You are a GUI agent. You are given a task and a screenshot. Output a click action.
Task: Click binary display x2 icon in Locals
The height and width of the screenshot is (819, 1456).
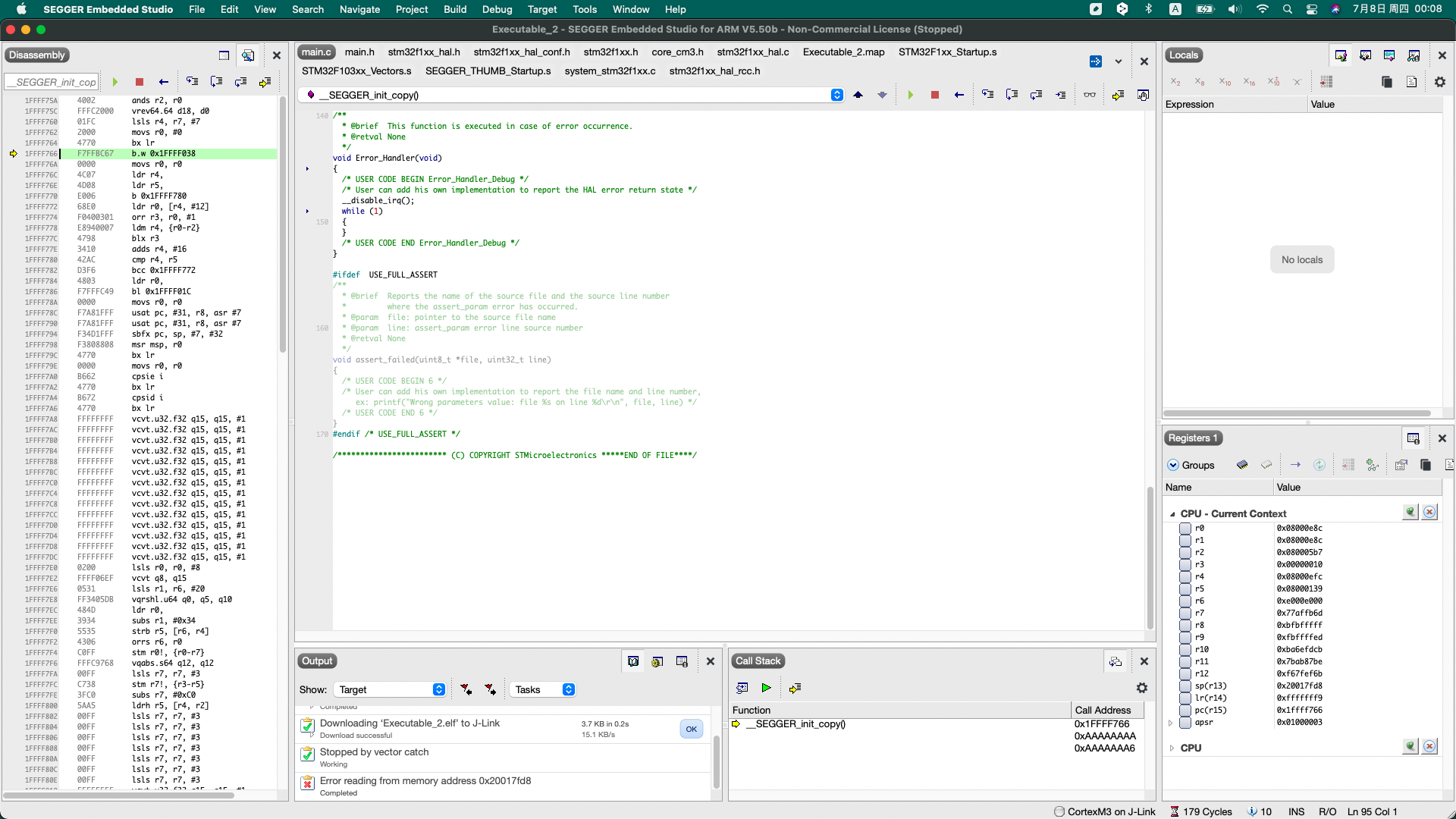tap(1175, 82)
